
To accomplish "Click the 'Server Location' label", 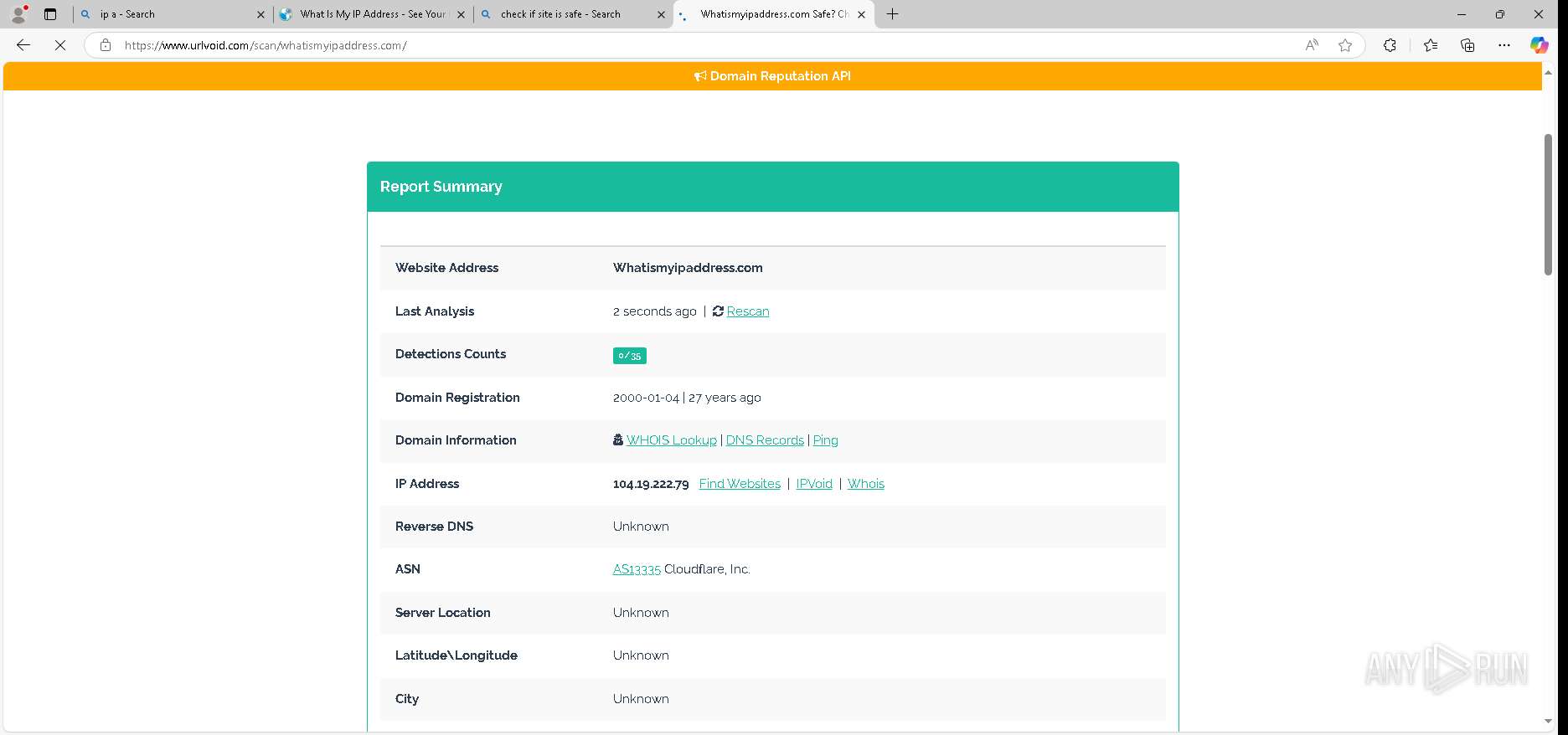I will click(x=443, y=613).
